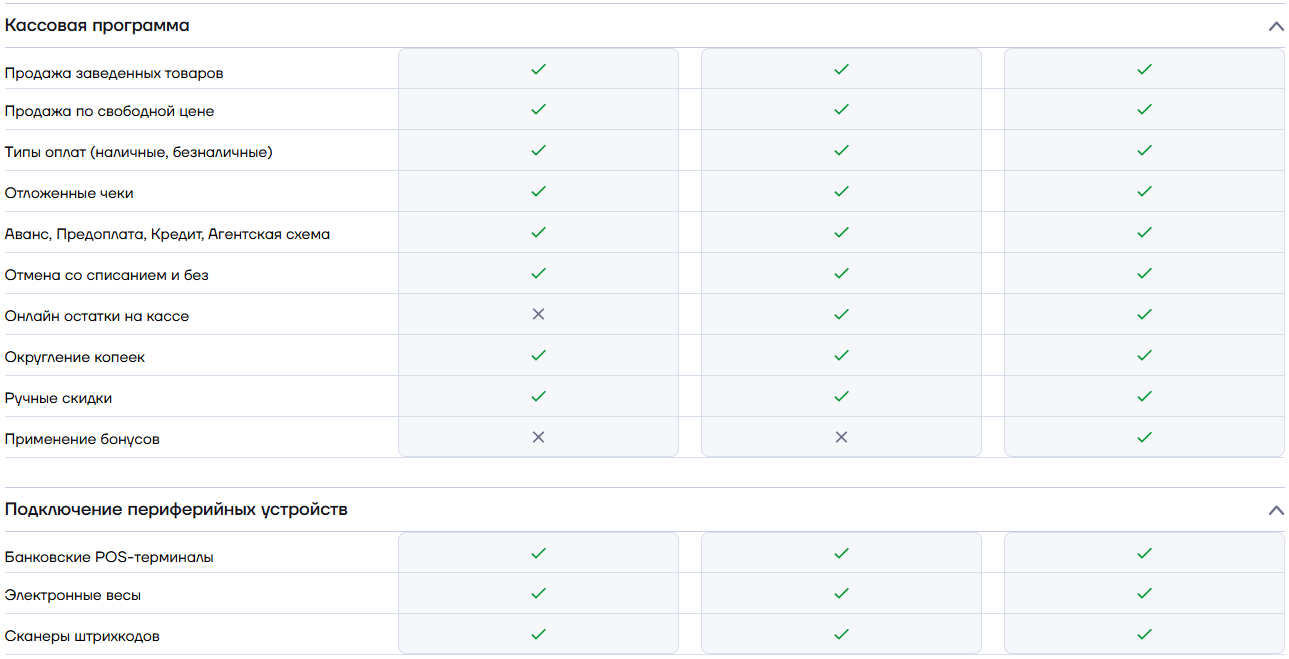Click third-column checkmark for Сканеры штрихкодов
The width and height of the screenshot is (1289, 659).
click(x=1144, y=634)
